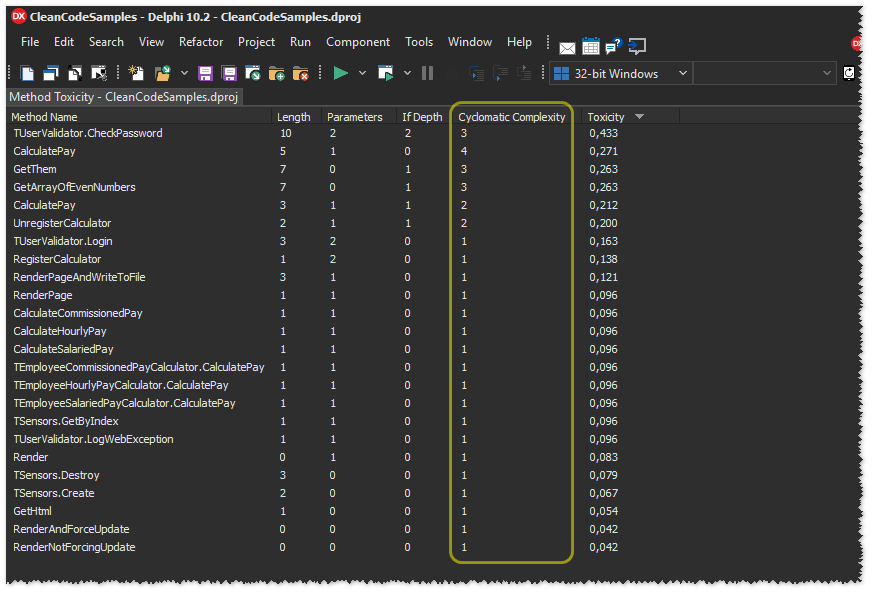Sort by the If Depth column header
Image resolution: width=875 pixels, height=596 pixels.
[422, 117]
